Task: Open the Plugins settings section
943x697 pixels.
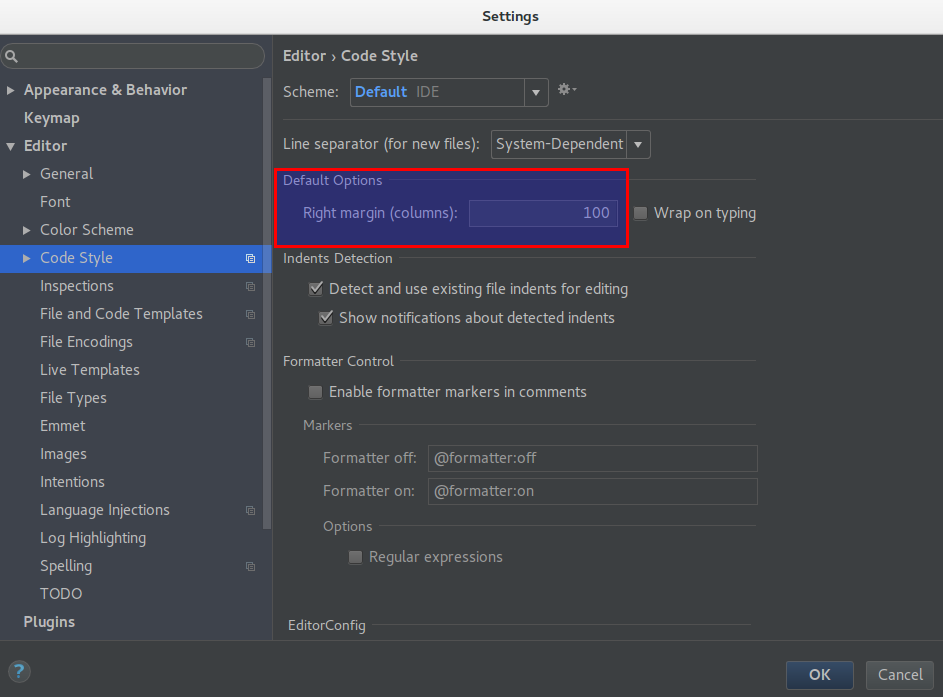Action: click(48, 621)
